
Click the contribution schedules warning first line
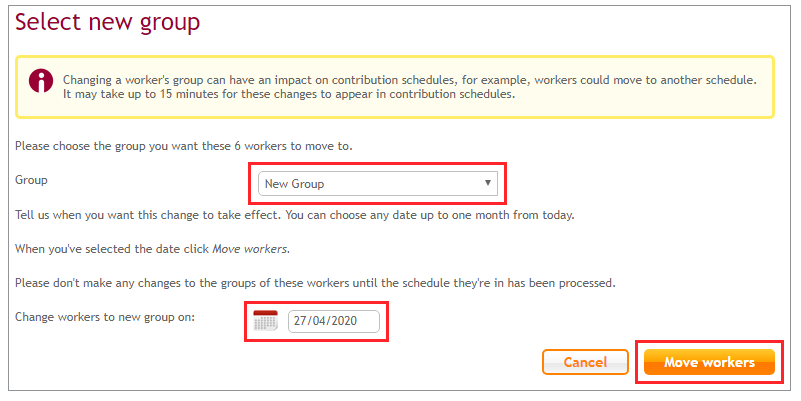[410, 80]
